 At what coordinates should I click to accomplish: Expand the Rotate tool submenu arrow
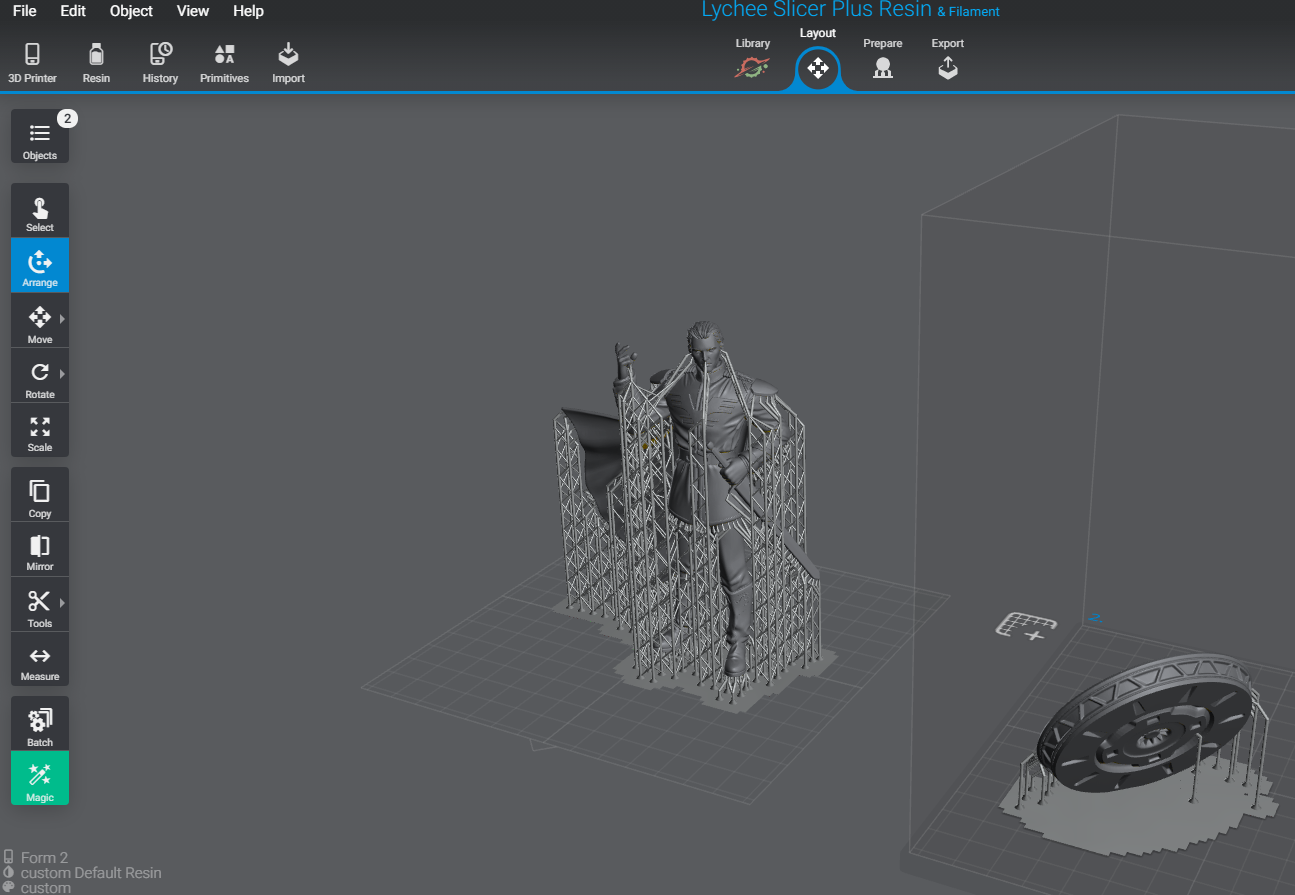tap(62, 374)
